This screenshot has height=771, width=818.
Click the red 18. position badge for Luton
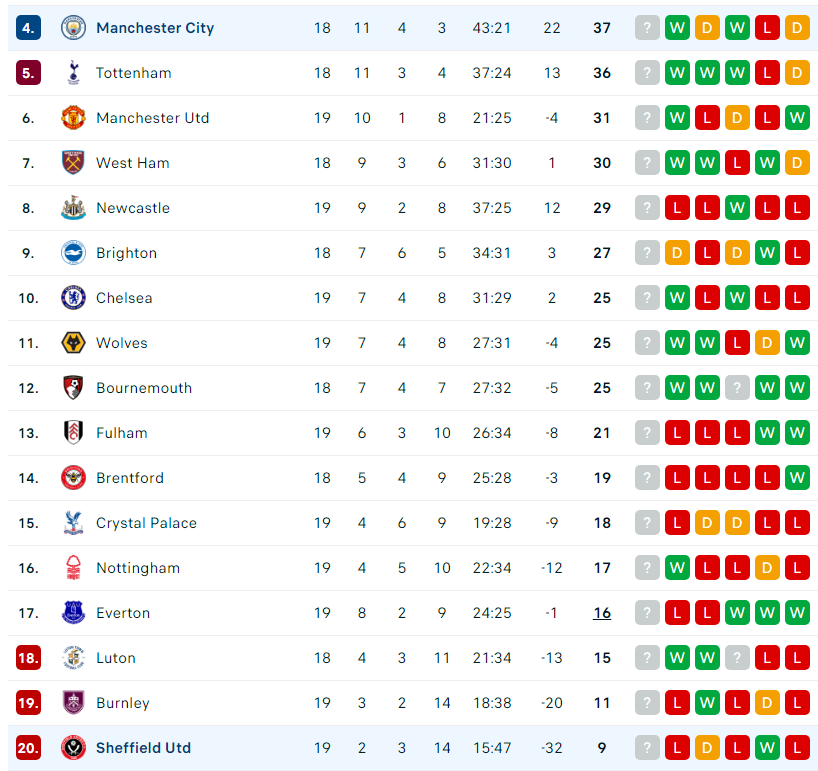pos(28,658)
